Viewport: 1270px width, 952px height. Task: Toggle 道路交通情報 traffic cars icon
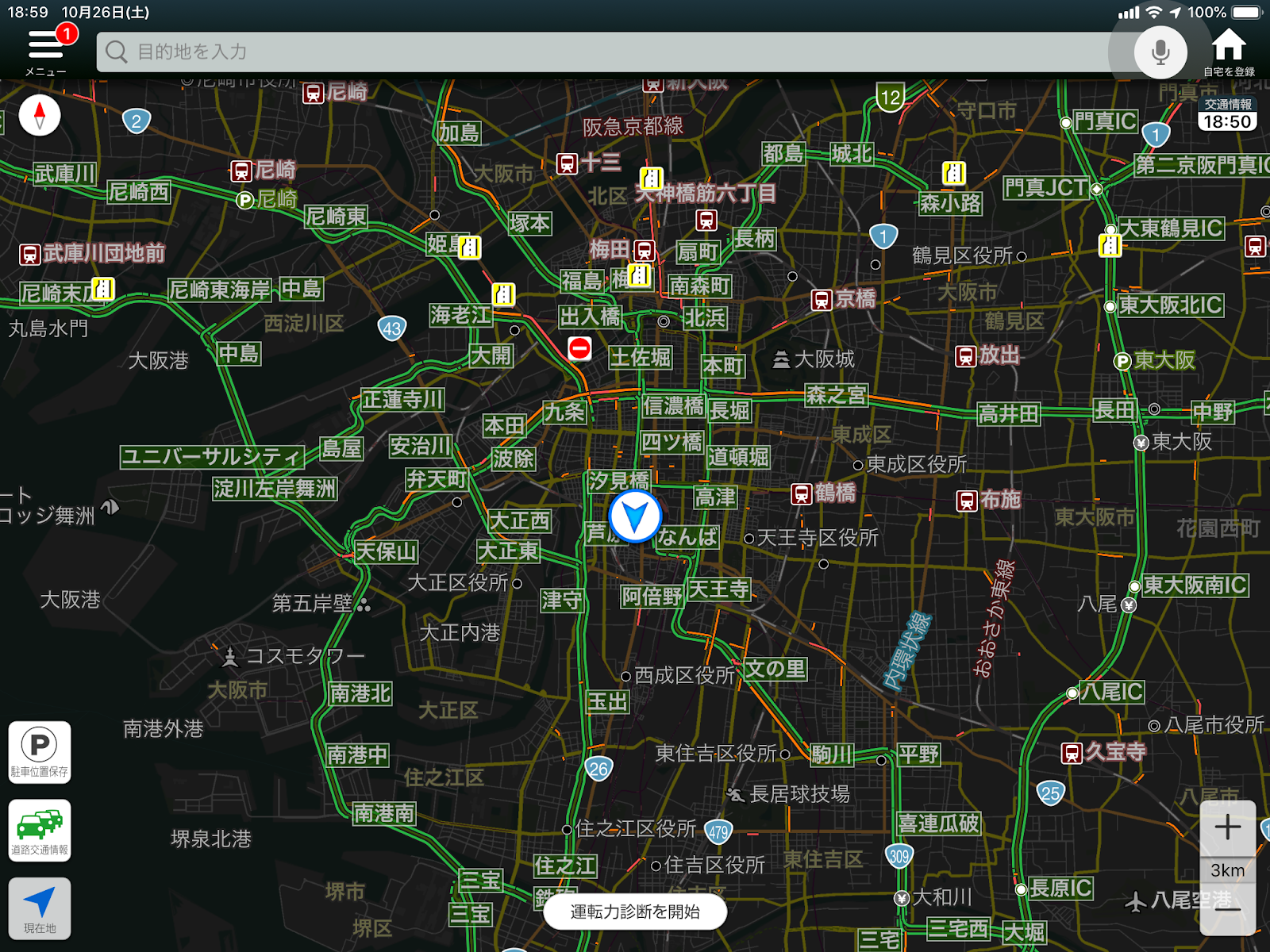(40, 830)
